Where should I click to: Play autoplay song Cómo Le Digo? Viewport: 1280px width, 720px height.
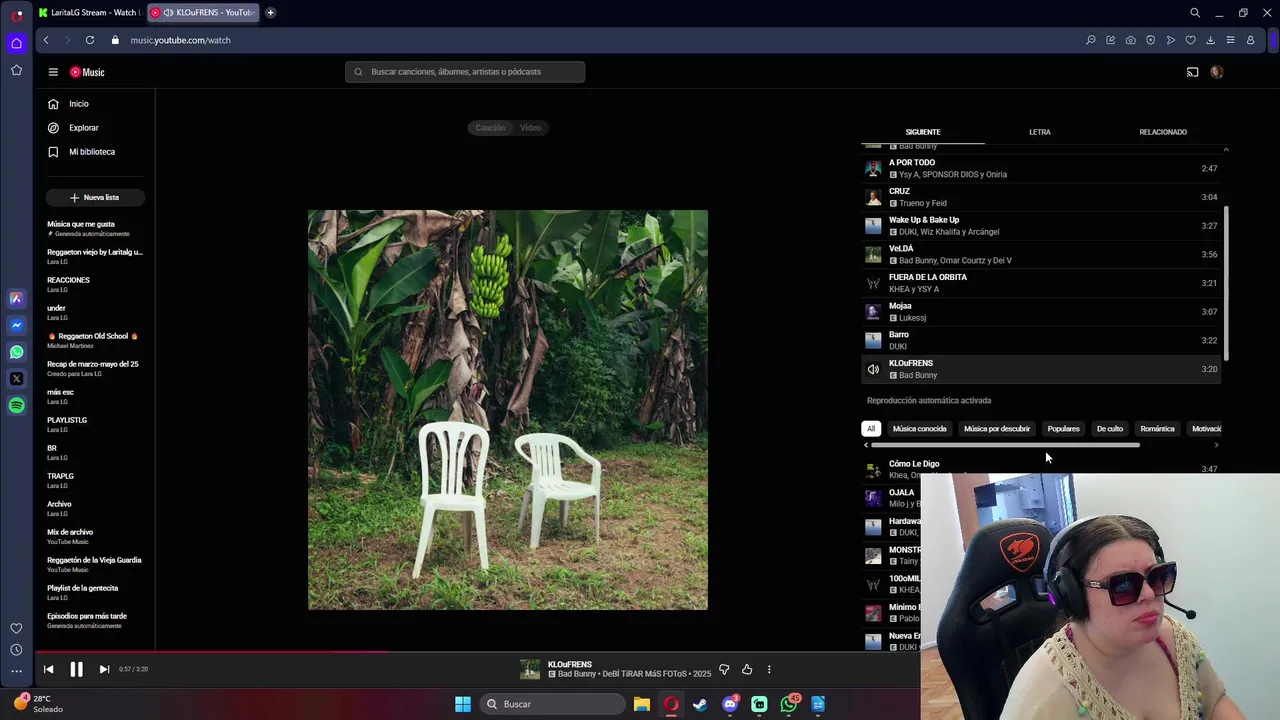coord(1040,468)
